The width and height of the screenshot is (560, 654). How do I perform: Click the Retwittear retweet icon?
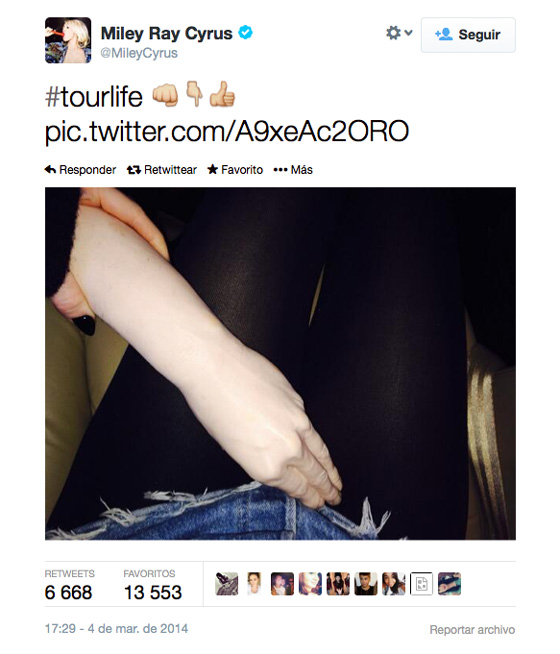pos(134,170)
